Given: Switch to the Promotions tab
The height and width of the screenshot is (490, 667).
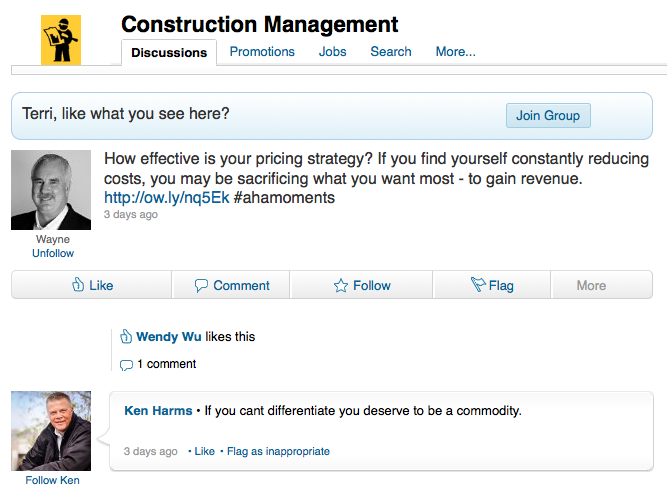Looking at the screenshot, I should coord(262,51).
